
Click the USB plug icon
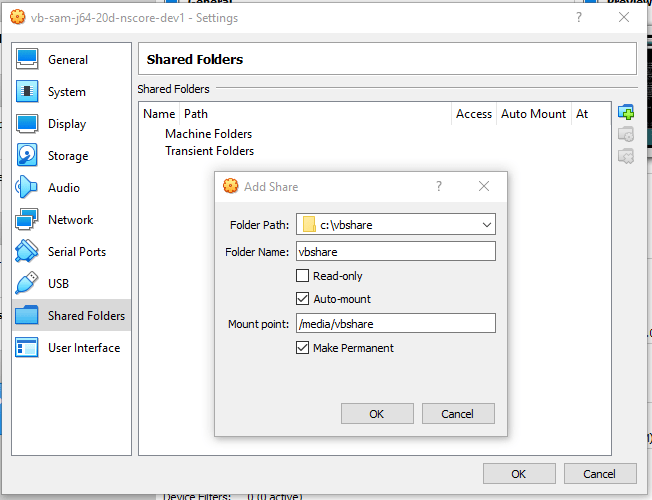tap(27, 283)
